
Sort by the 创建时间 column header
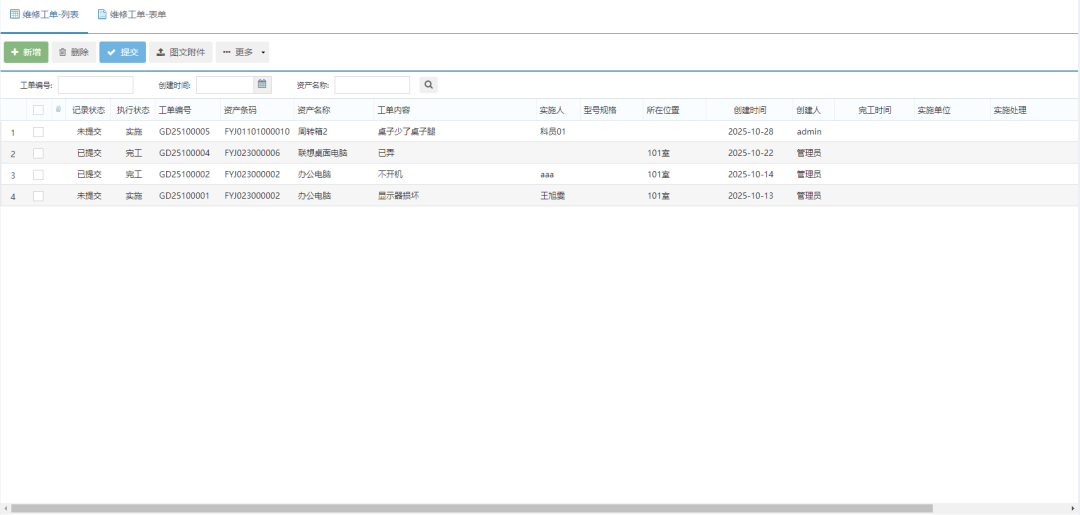(x=749, y=110)
